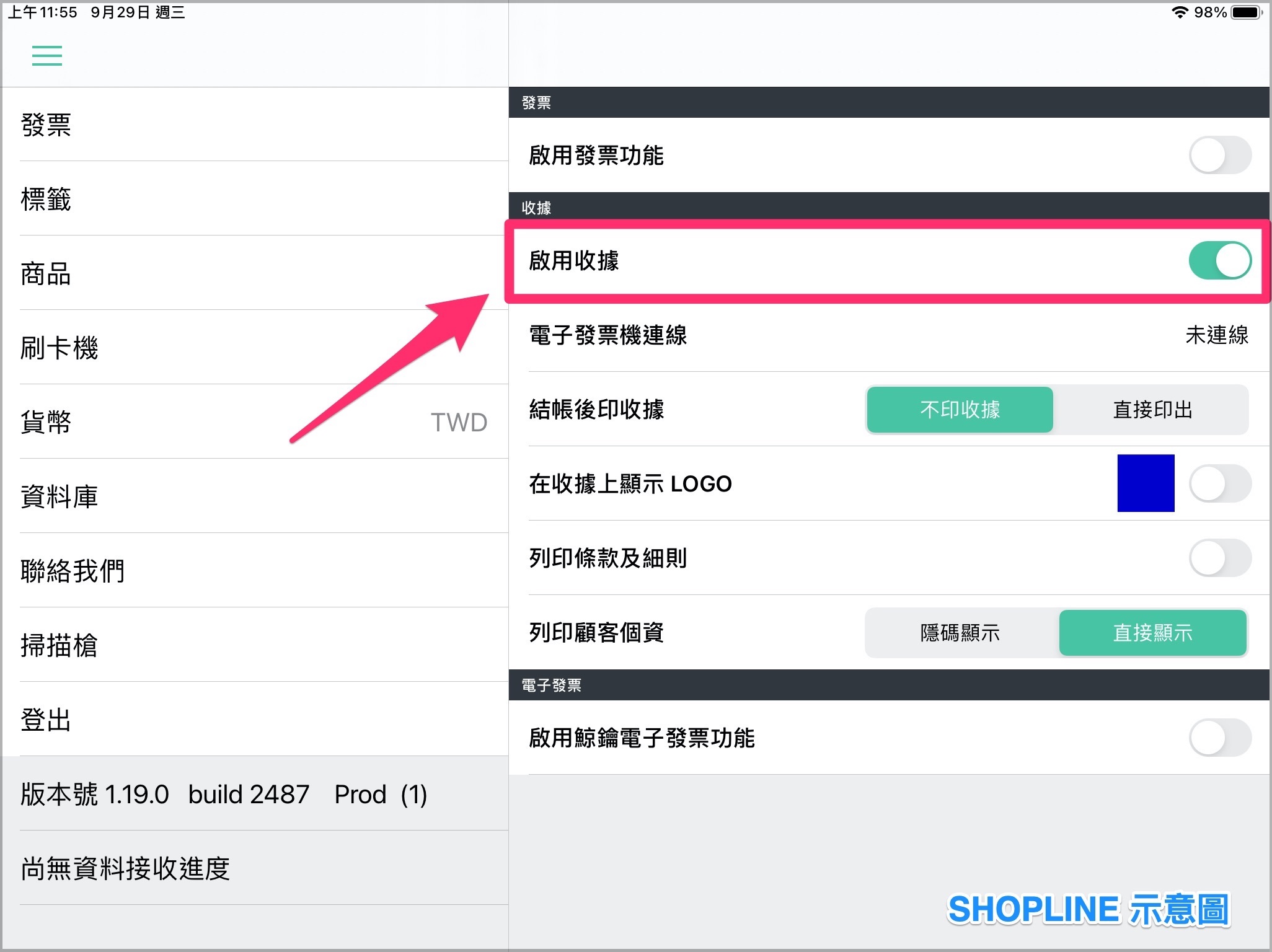Open 聯絡我們 contact page

pyautogui.click(x=254, y=571)
